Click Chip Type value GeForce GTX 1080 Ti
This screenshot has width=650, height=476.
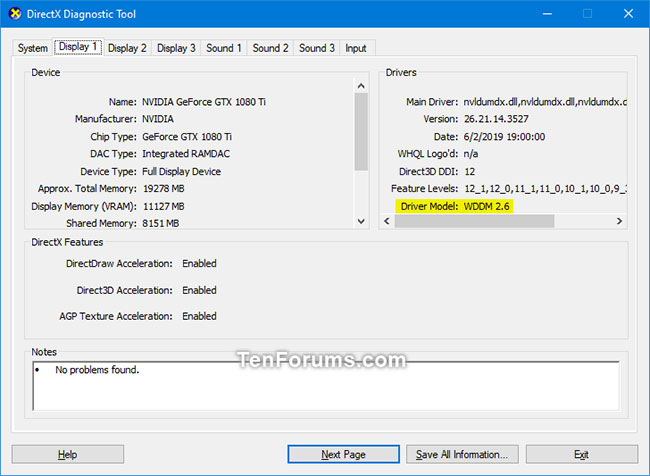tap(187, 137)
